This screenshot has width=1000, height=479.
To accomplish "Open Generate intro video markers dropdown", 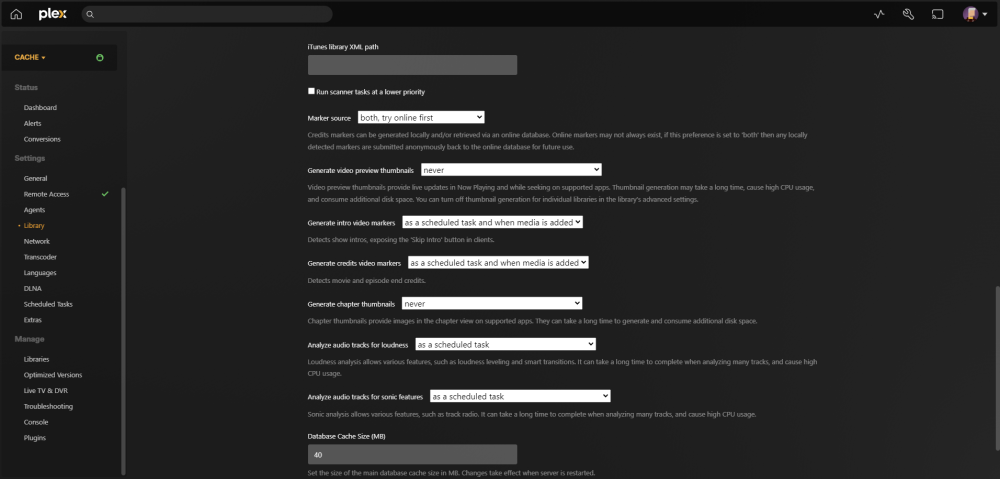I will coord(492,222).
